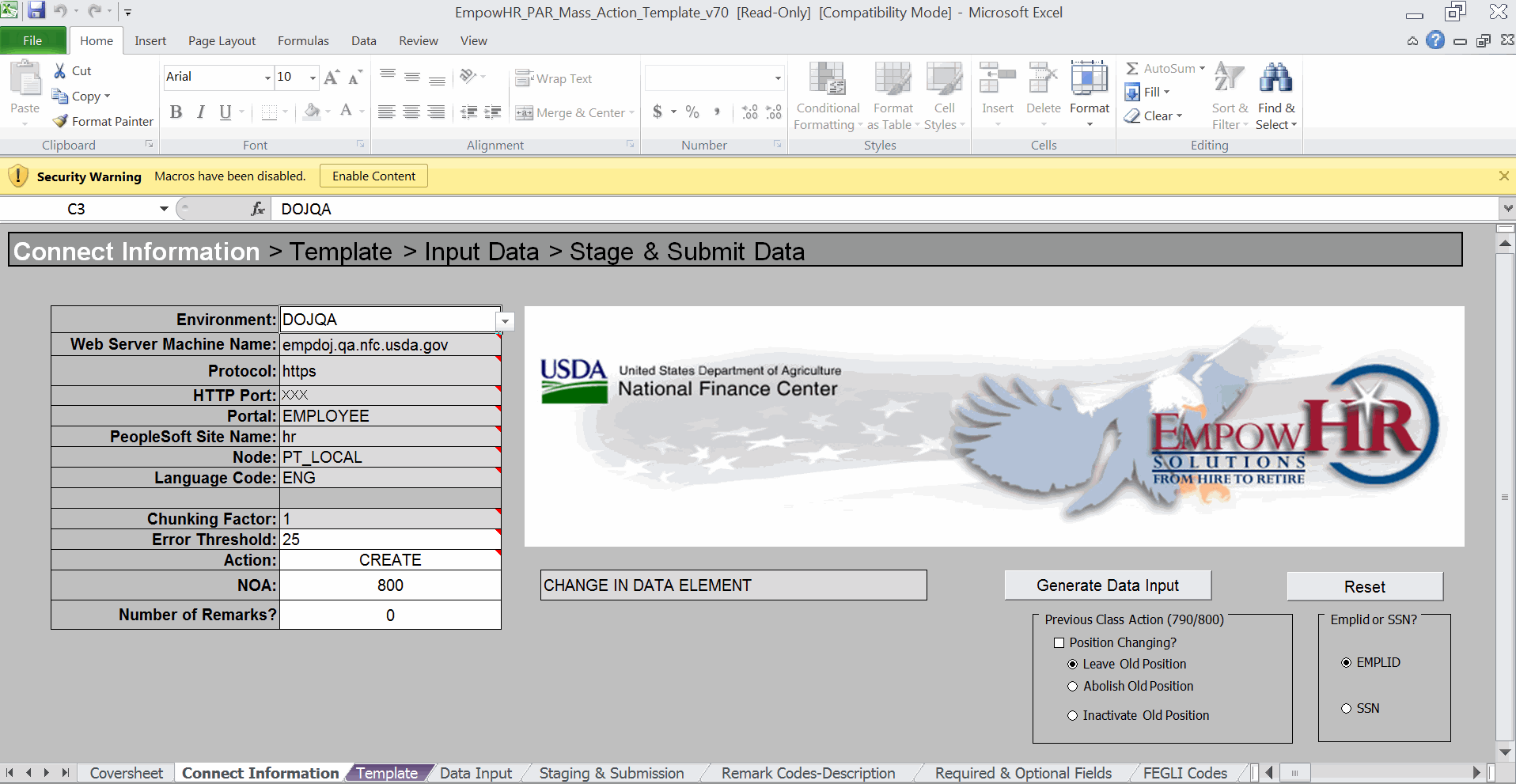Click the Borders icon in Font group
Image resolution: width=1516 pixels, height=784 pixels.
pos(269,112)
